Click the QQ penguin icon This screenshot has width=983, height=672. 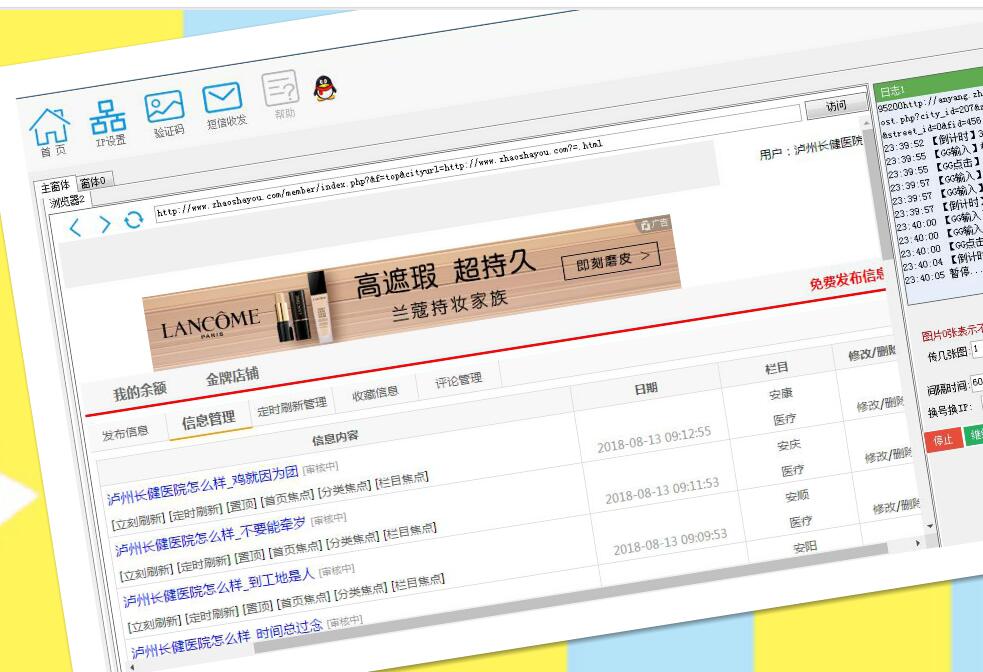point(325,88)
